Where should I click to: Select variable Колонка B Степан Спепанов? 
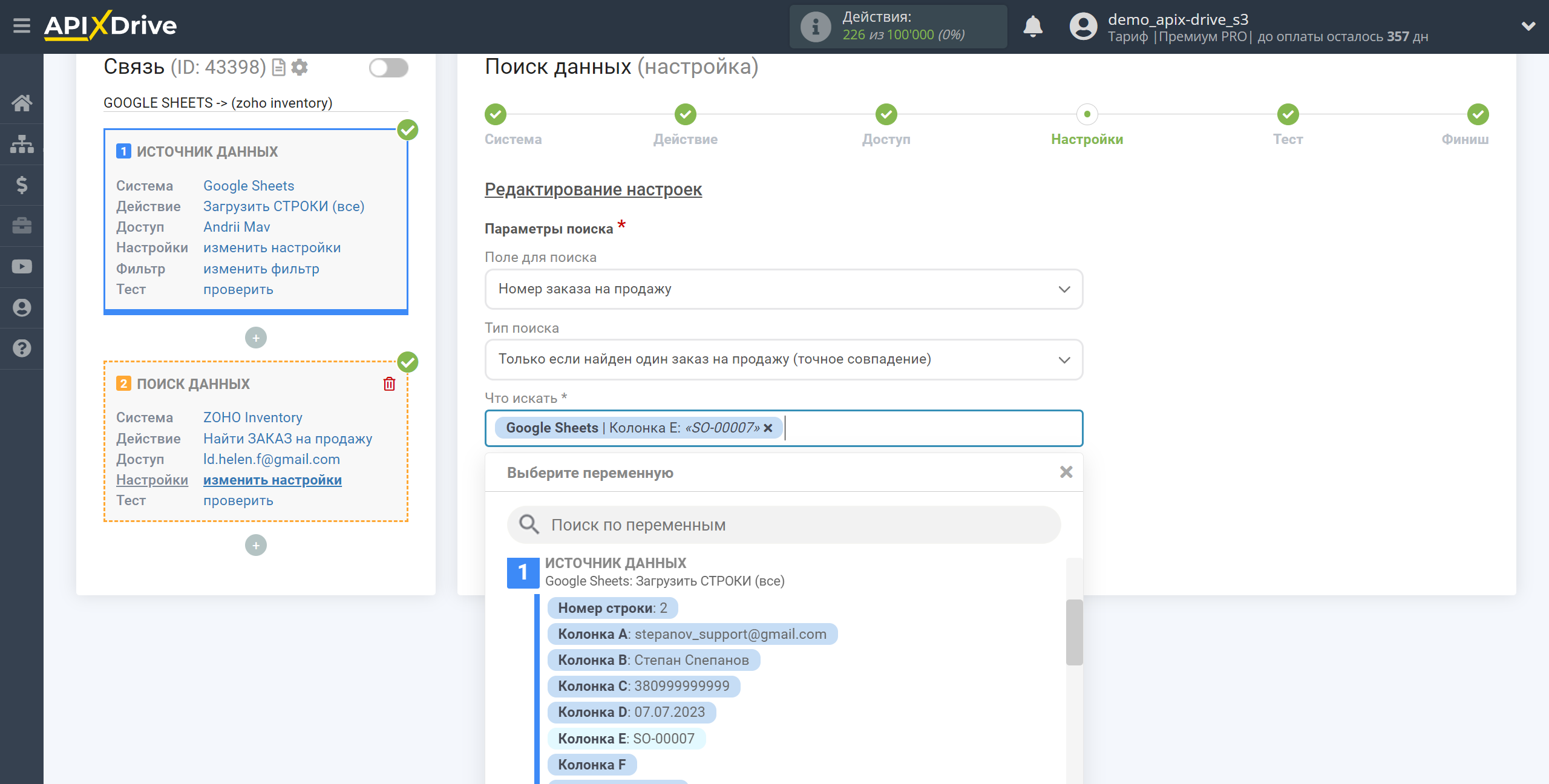(653, 660)
